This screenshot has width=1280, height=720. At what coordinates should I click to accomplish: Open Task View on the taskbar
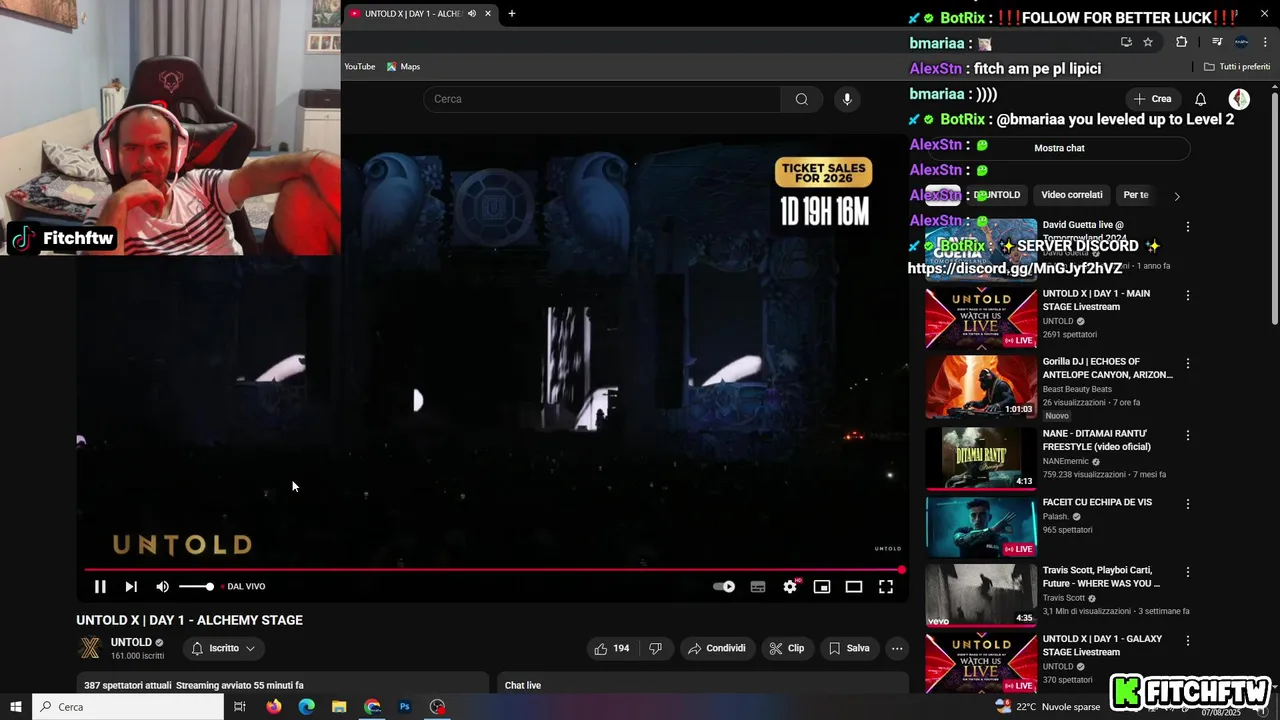click(240, 707)
